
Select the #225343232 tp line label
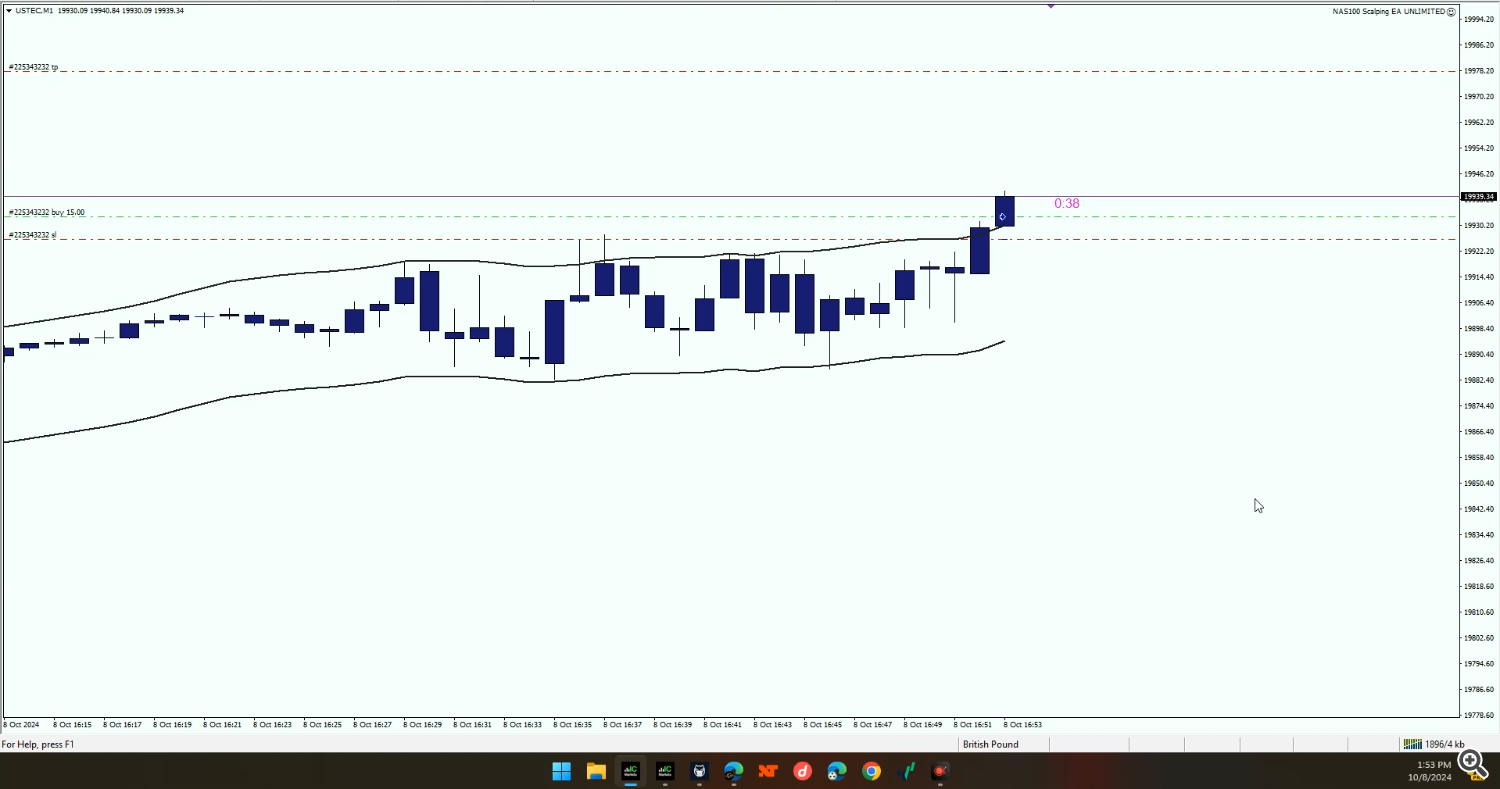click(33, 67)
